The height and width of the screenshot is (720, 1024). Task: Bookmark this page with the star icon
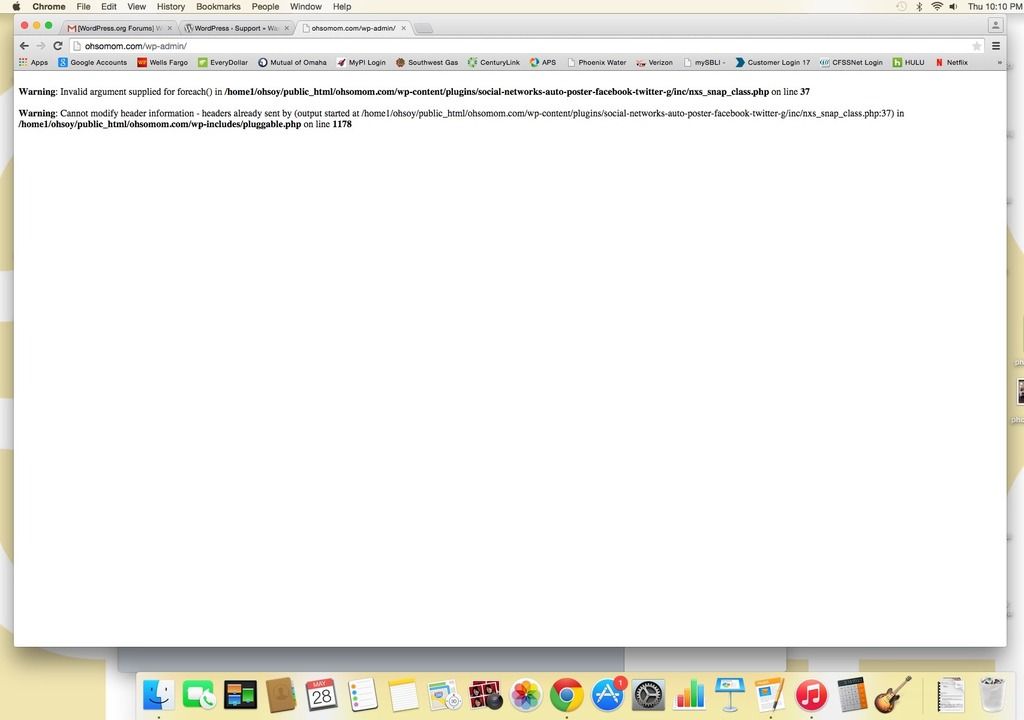tap(976, 46)
